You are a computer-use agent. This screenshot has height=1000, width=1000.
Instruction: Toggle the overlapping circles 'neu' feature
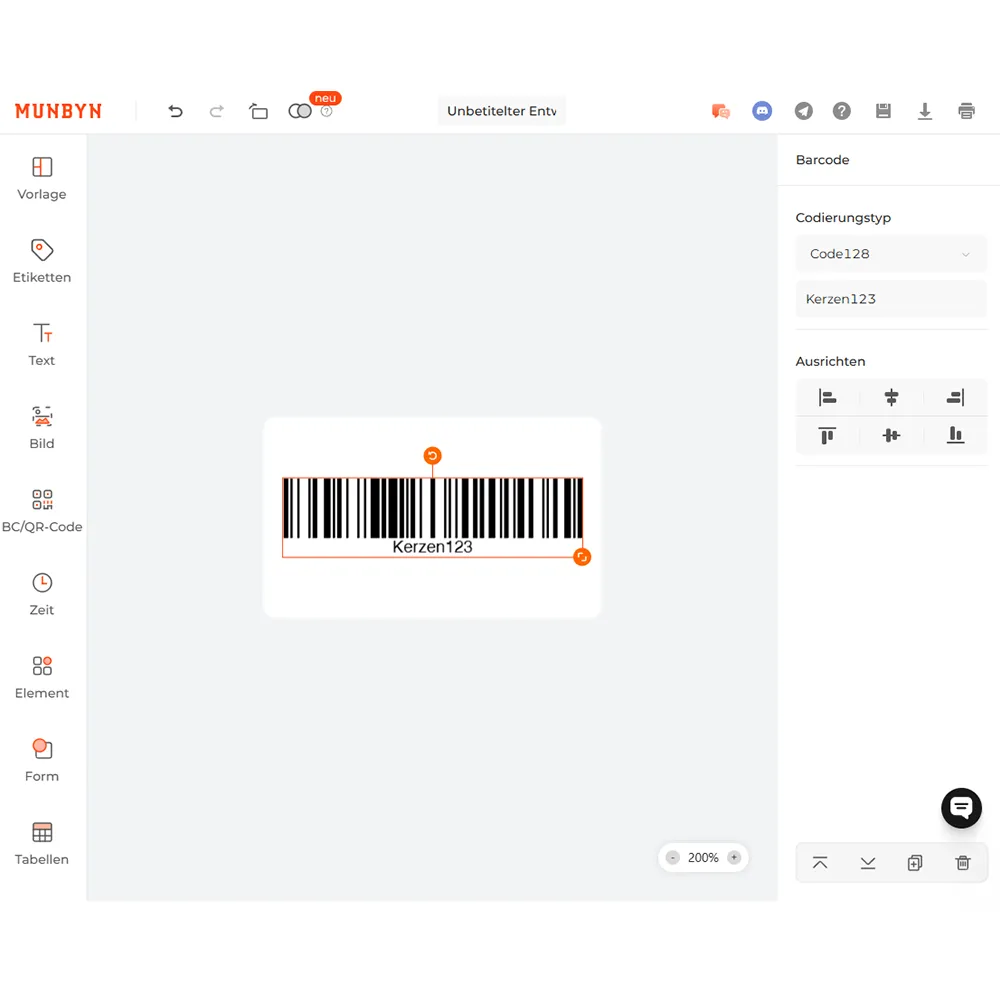point(300,112)
